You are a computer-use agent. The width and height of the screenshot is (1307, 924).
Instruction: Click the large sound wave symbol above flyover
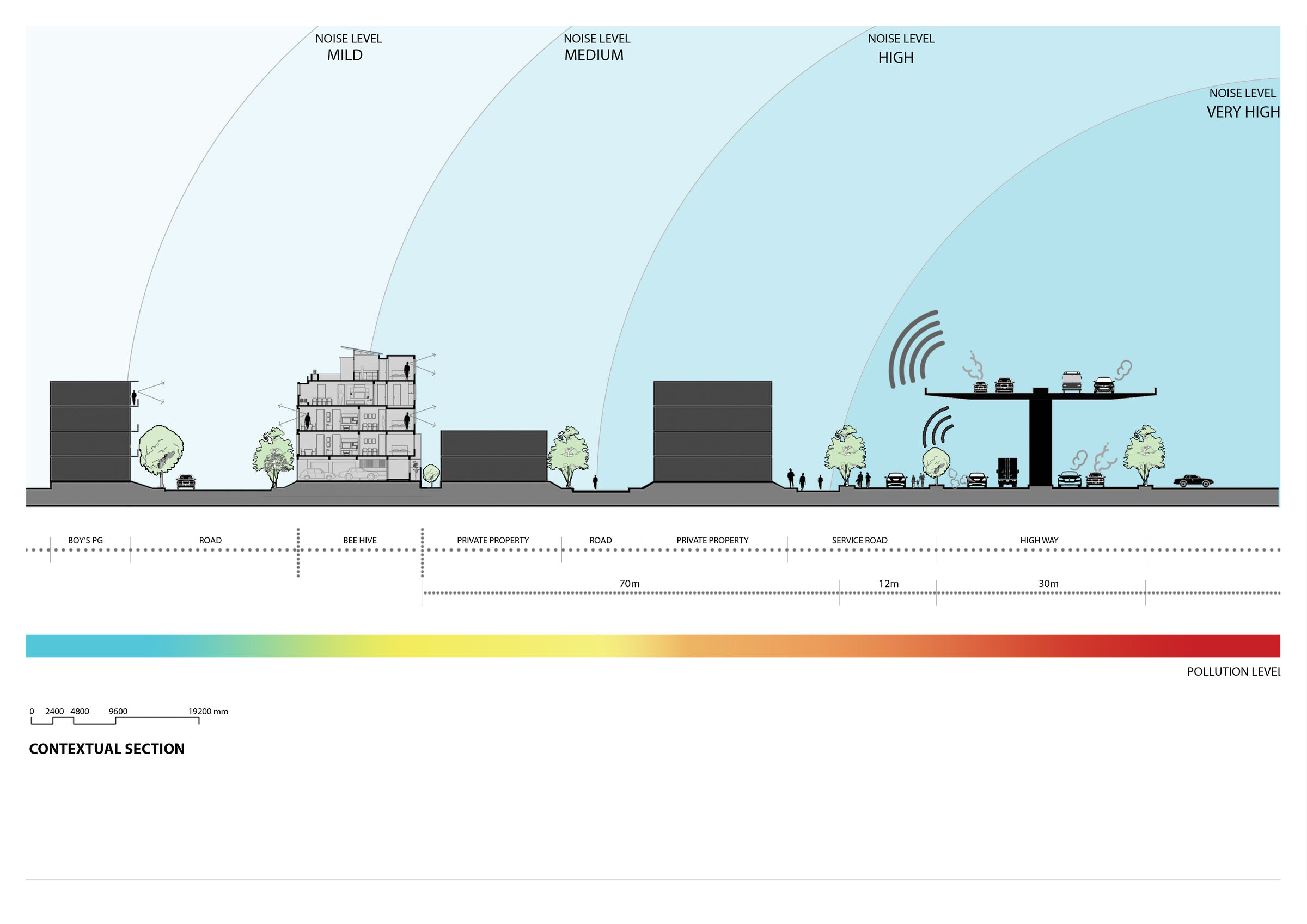917,350
